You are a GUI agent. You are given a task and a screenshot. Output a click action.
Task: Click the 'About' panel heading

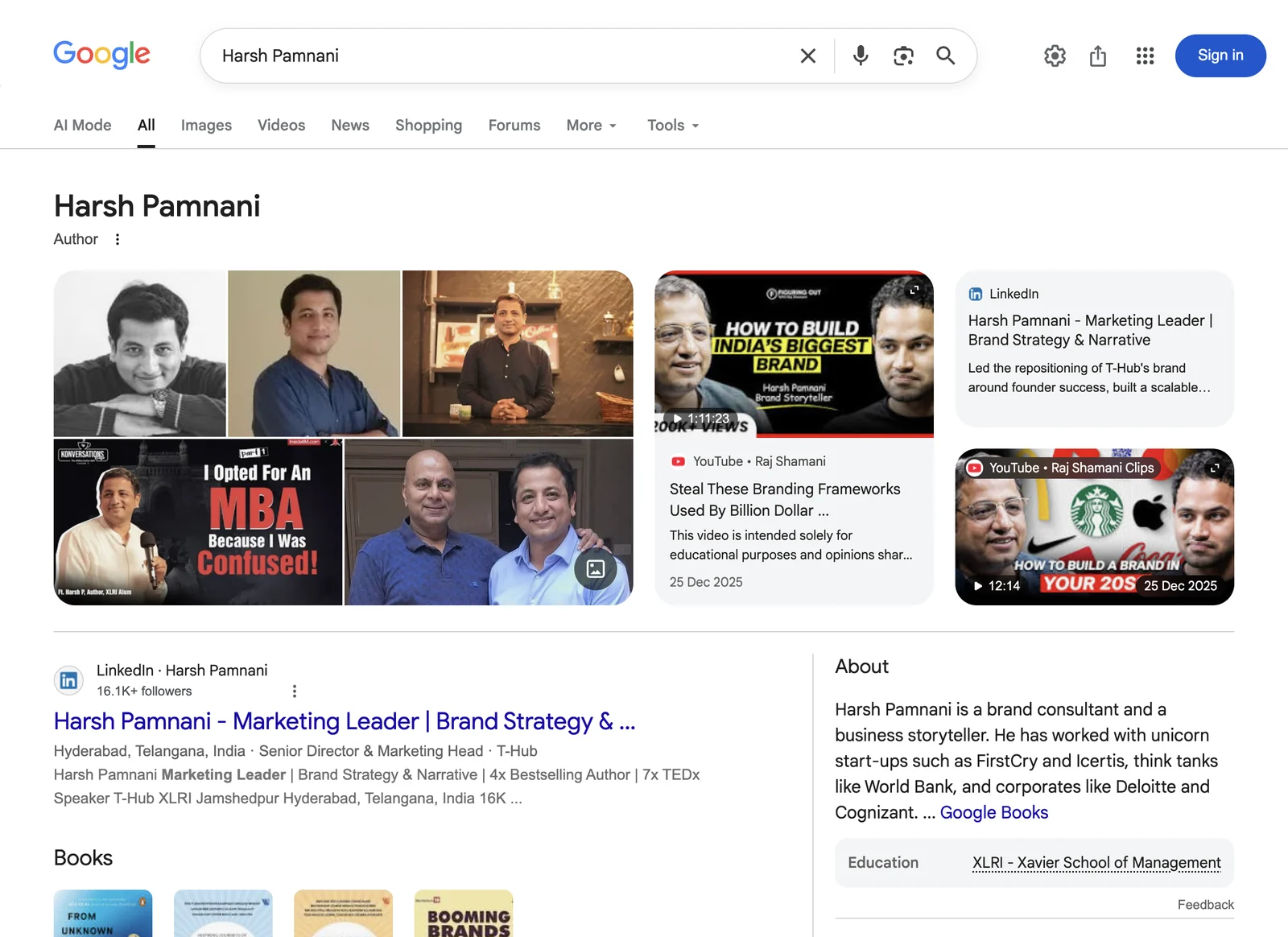pyautogui.click(x=861, y=667)
